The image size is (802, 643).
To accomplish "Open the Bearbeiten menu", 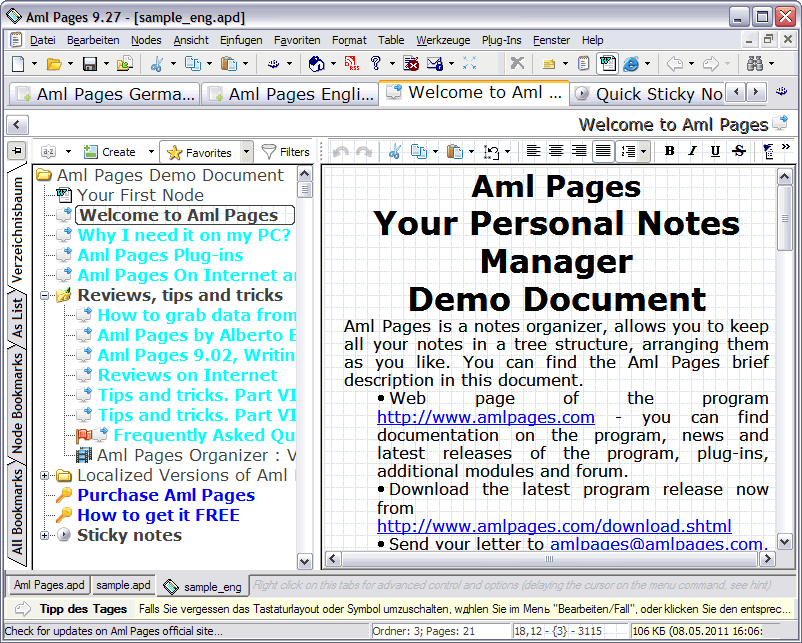I will (93, 40).
